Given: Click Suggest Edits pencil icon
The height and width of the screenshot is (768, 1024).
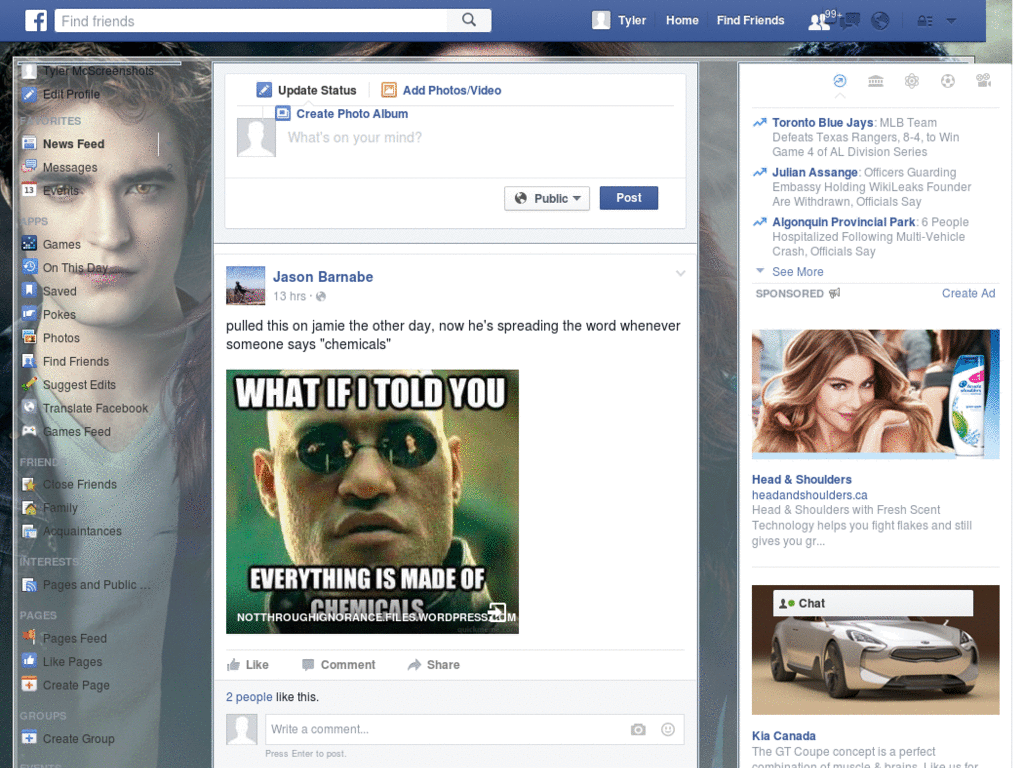Looking at the screenshot, I should pos(29,385).
